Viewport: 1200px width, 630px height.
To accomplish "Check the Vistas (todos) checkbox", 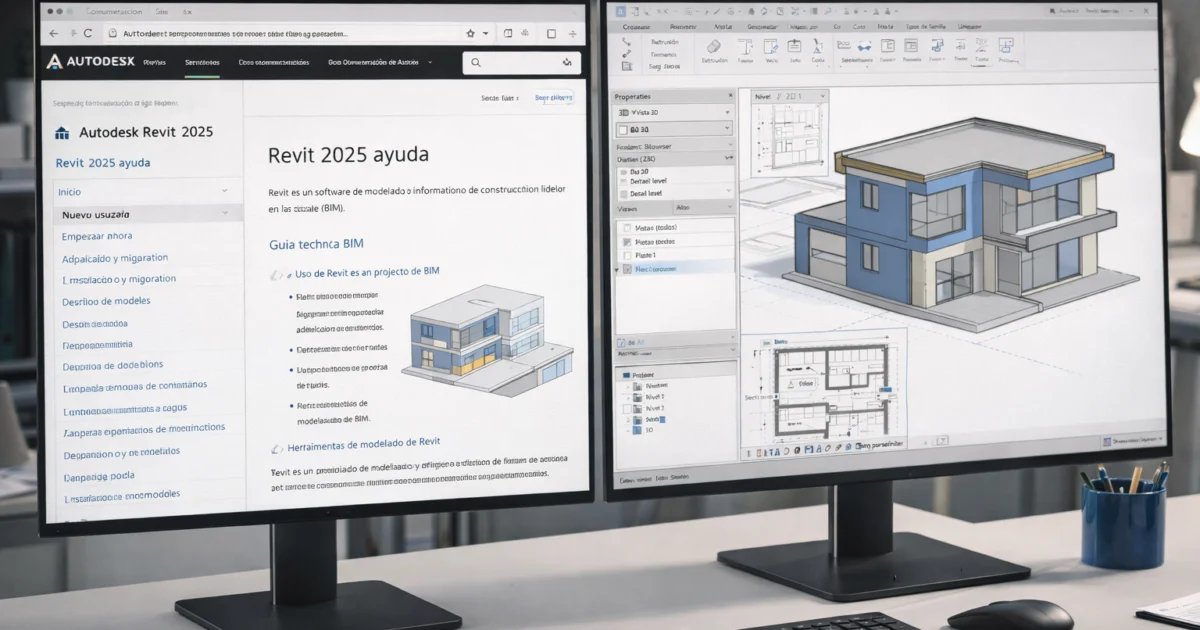I will coord(626,226).
